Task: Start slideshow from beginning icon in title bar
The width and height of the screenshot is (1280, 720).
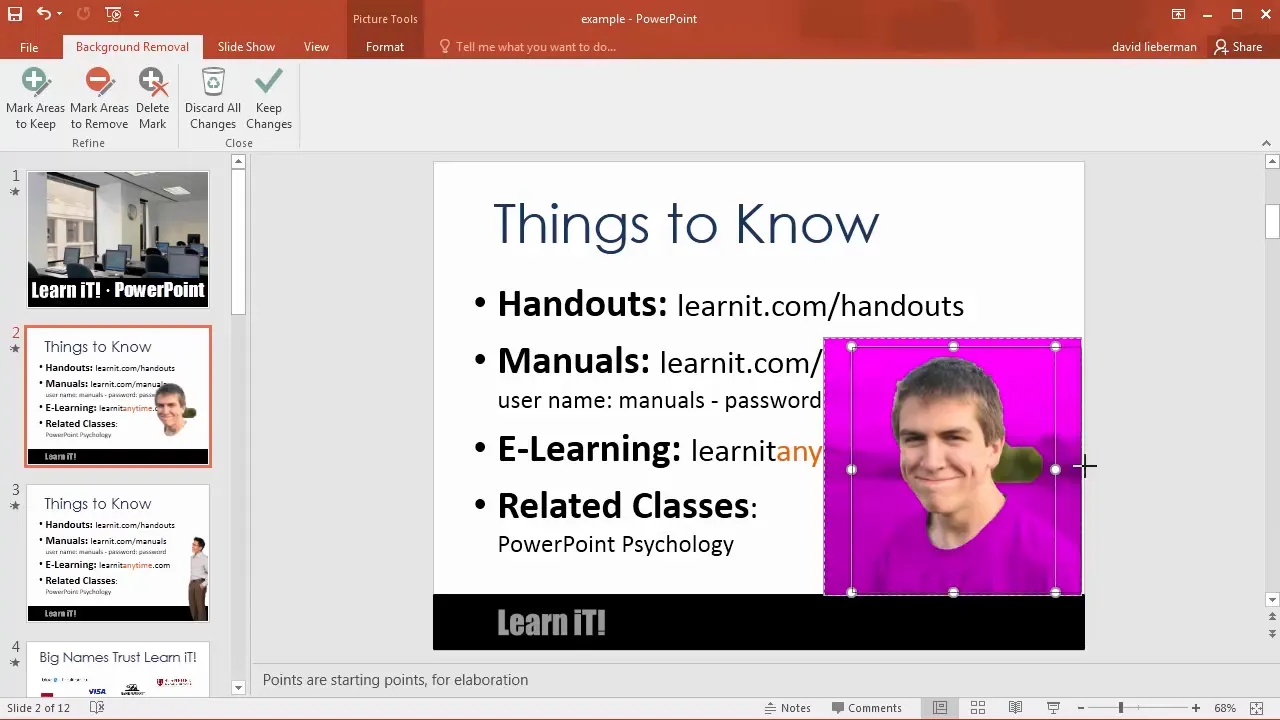Action: click(x=113, y=14)
